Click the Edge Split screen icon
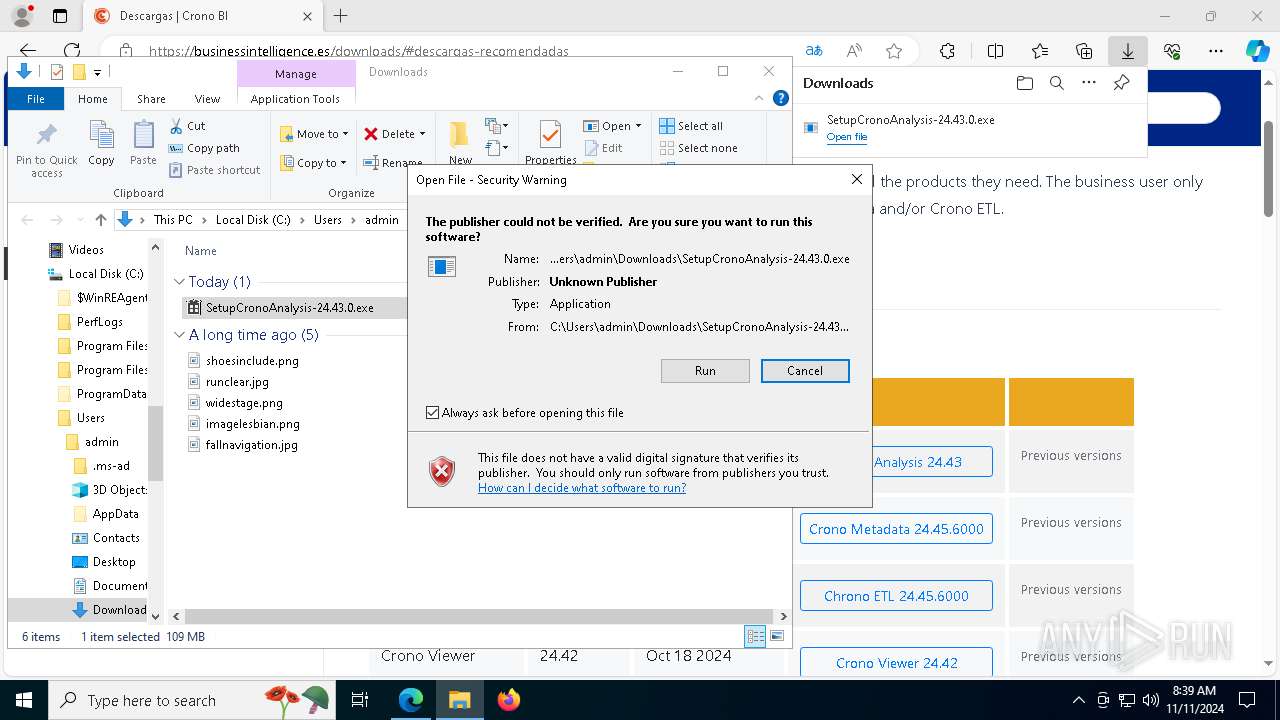Image resolution: width=1280 pixels, height=720 pixels. tap(995, 51)
